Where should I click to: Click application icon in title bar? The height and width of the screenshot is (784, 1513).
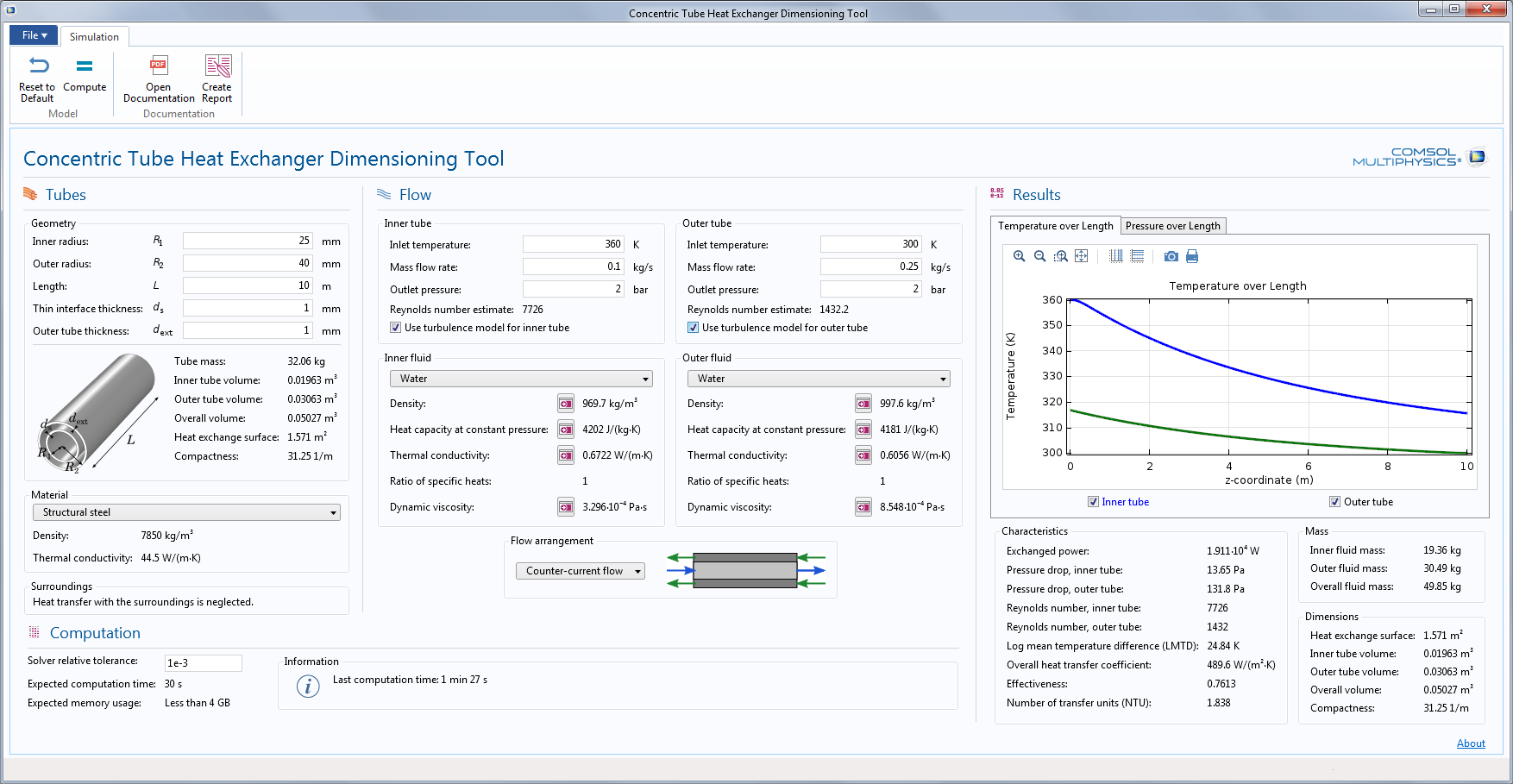pos(10,10)
